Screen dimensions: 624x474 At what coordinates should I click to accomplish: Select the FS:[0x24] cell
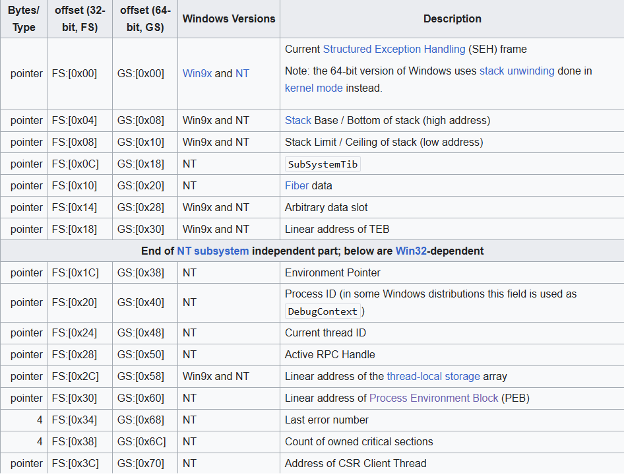pos(80,333)
